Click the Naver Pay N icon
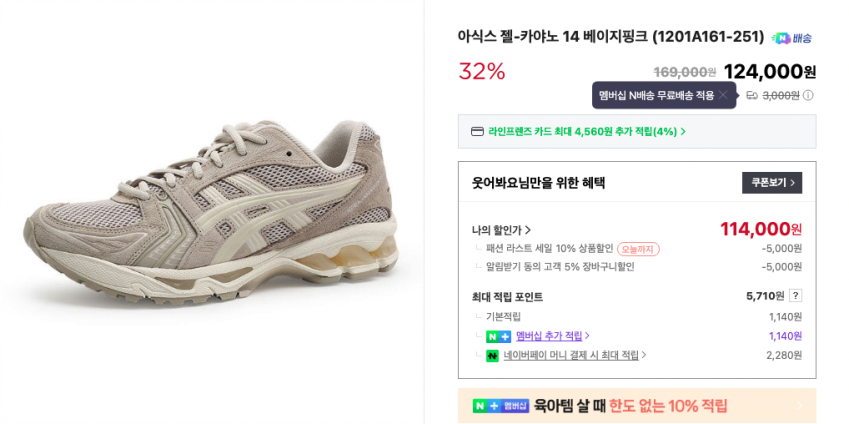Image resolution: width=849 pixels, height=424 pixels. [492, 355]
